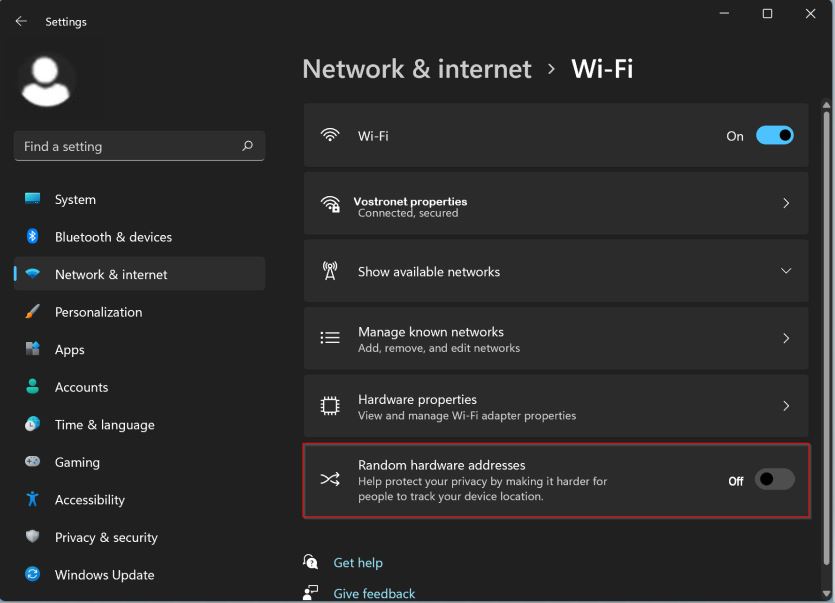The width and height of the screenshot is (835, 603).
Task: Click the back arrow in Settings
Action: tap(21, 21)
